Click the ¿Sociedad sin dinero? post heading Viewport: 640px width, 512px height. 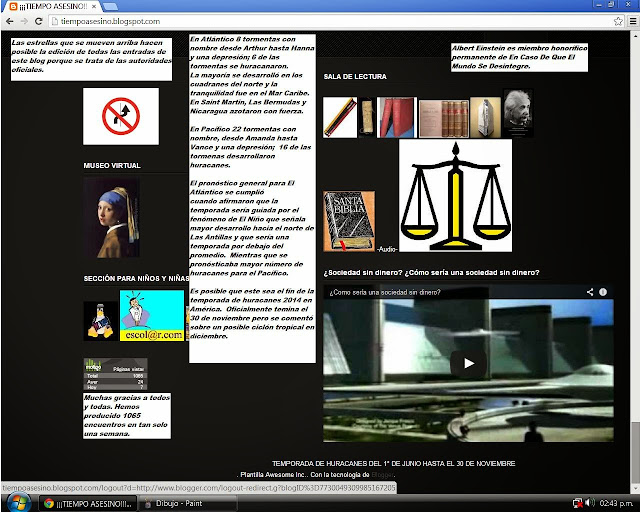click(431, 272)
